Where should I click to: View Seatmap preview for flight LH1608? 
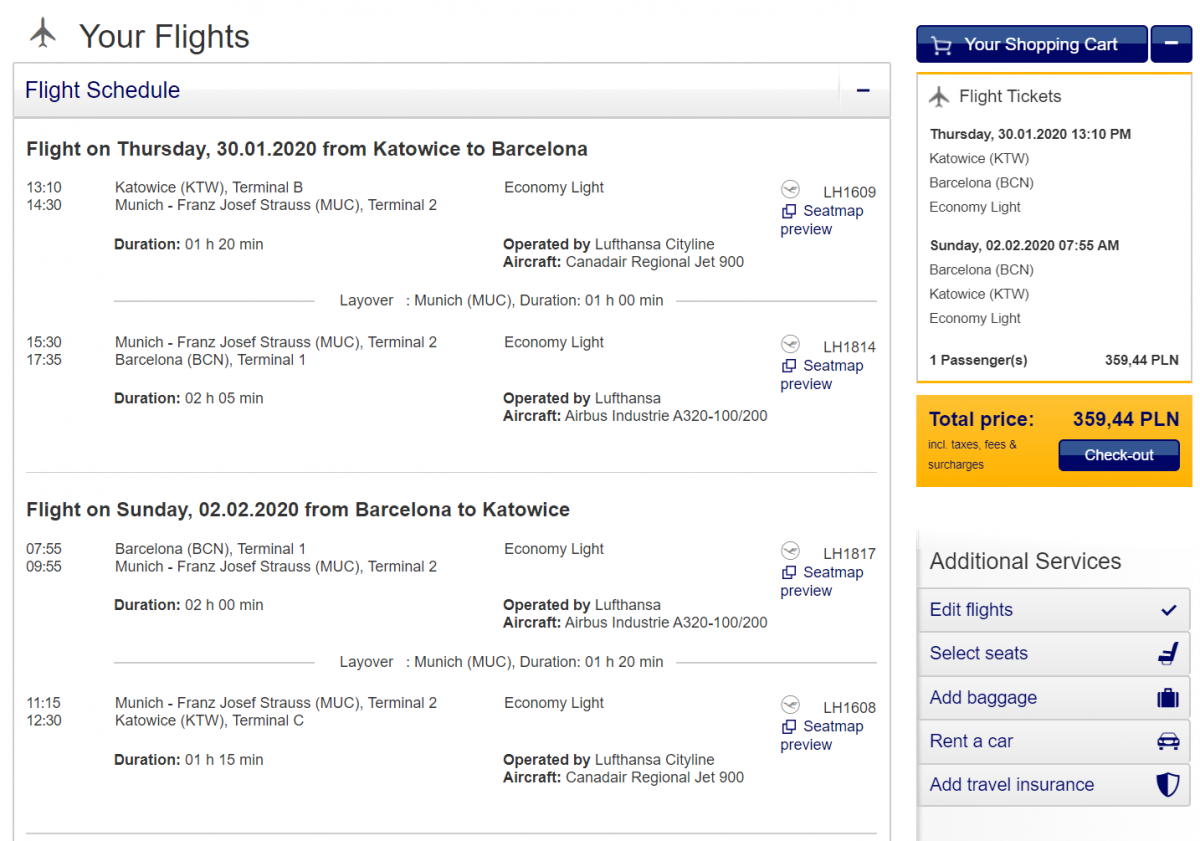832,727
